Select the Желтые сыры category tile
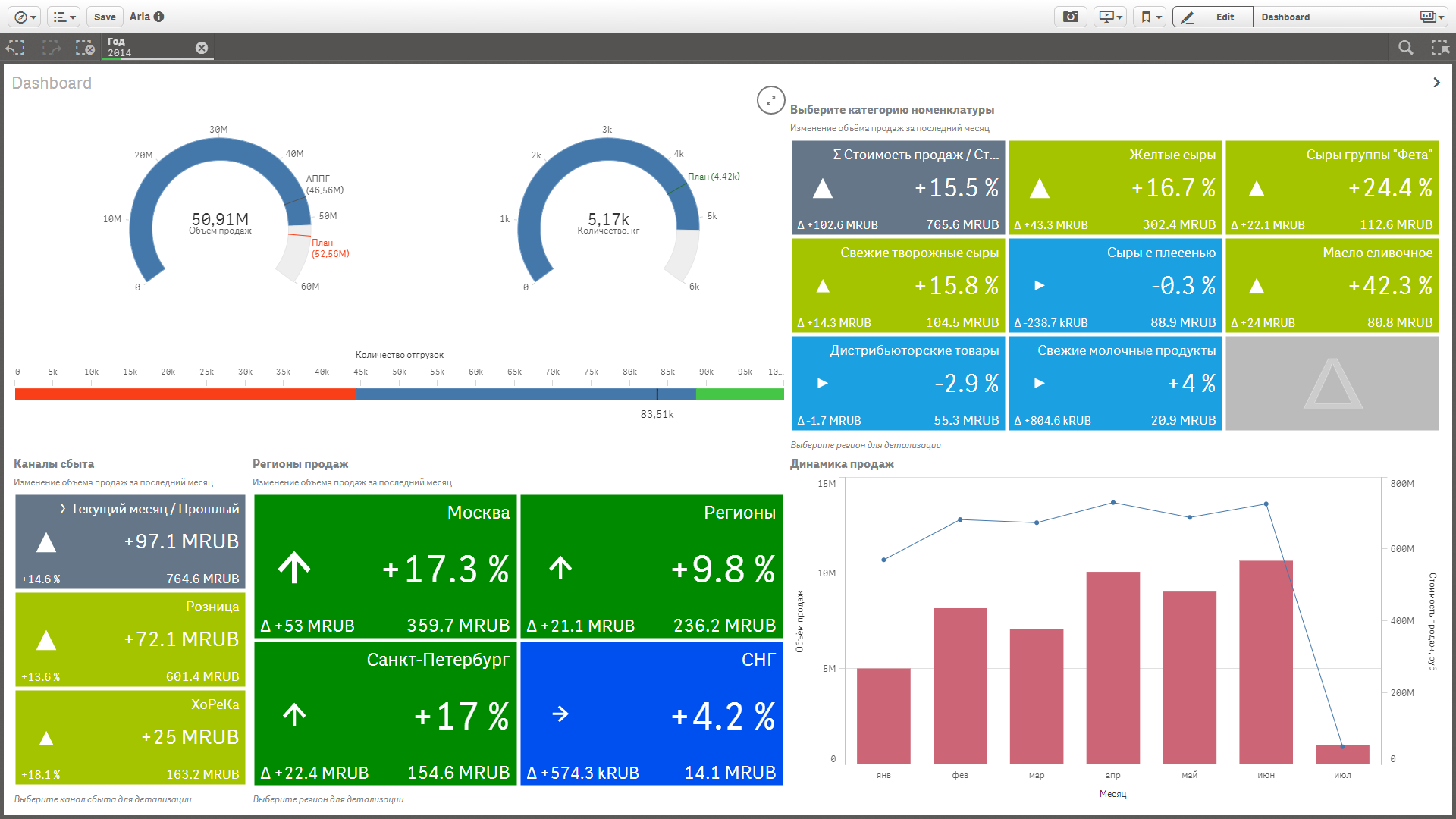Image resolution: width=1456 pixels, height=819 pixels. (1115, 187)
